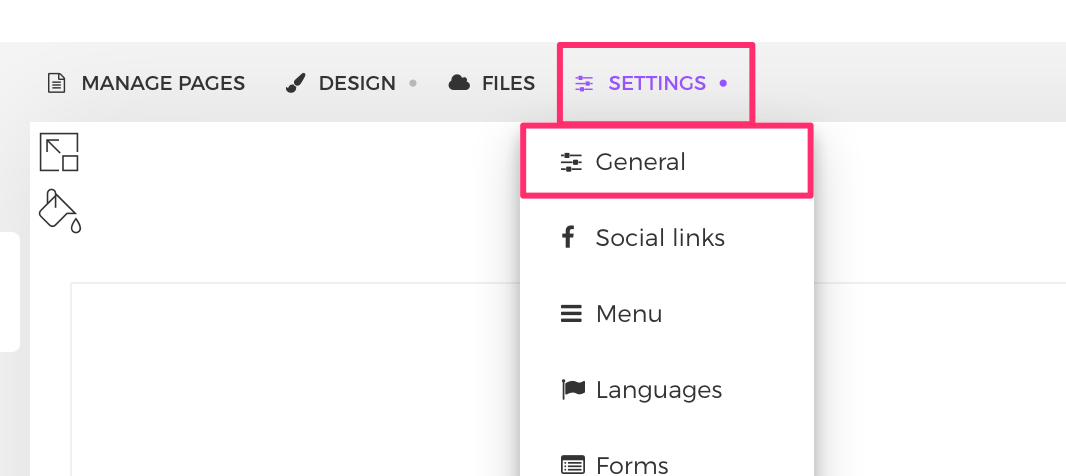Collapse the SETTINGS dropdown menu
The height and width of the screenshot is (476, 1066).
click(657, 83)
